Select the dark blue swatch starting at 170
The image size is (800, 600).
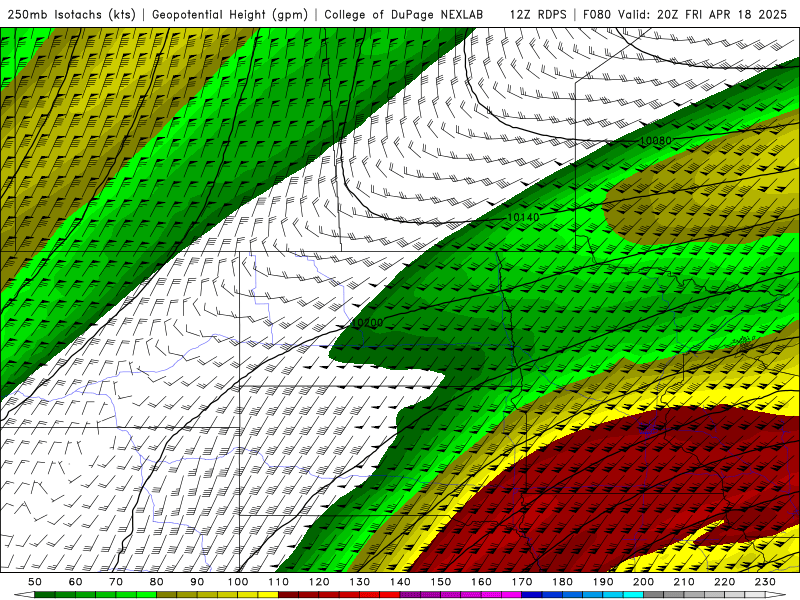coord(532,595)
